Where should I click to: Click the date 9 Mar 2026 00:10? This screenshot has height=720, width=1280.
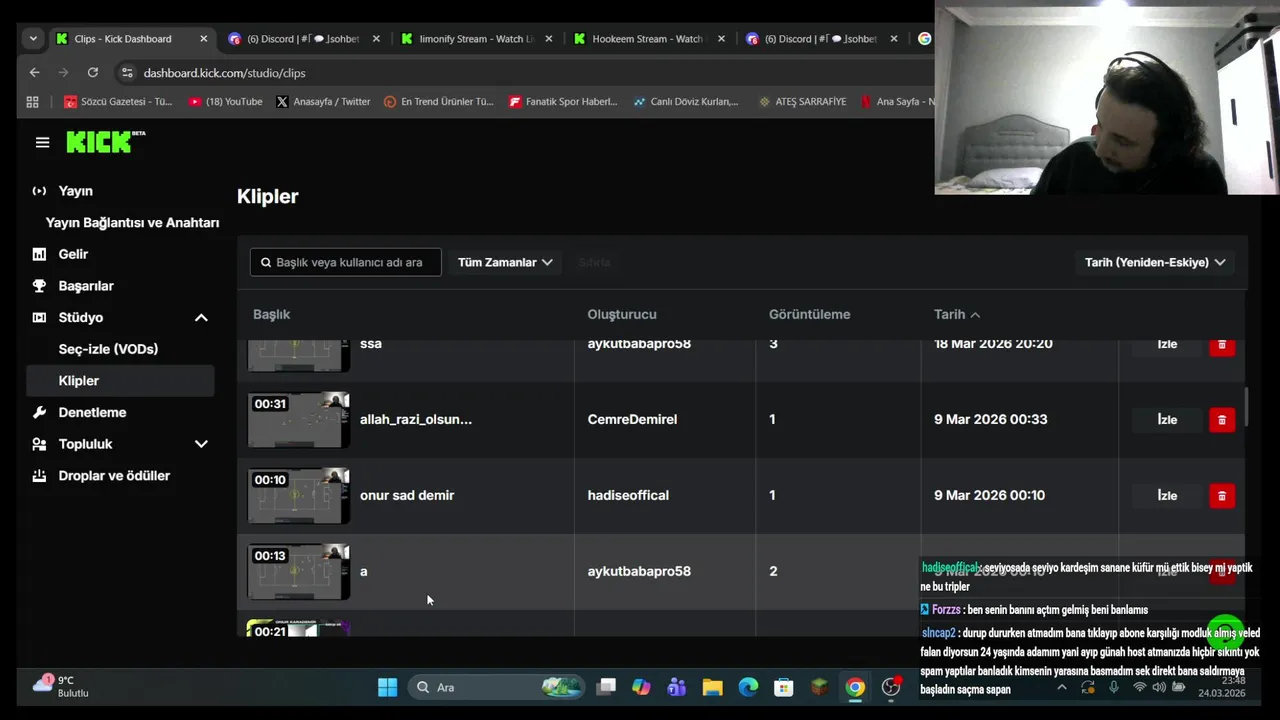(989, 495)
